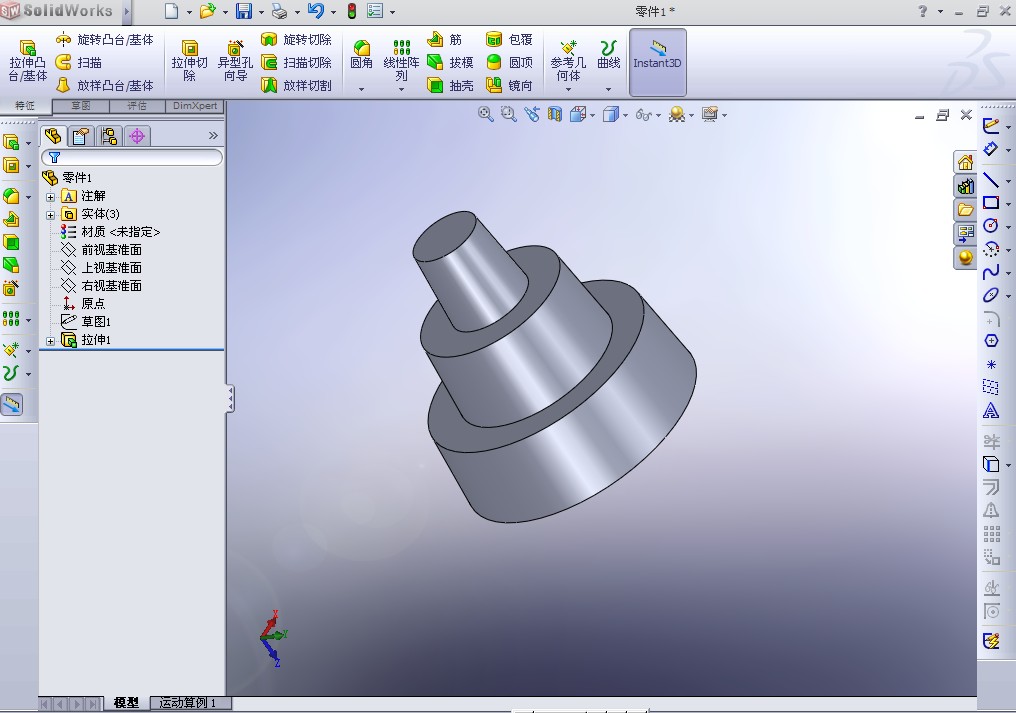Screen dimensions: 1016x713
Task: Click the 包覆 wrap tool
Action: 509,40
